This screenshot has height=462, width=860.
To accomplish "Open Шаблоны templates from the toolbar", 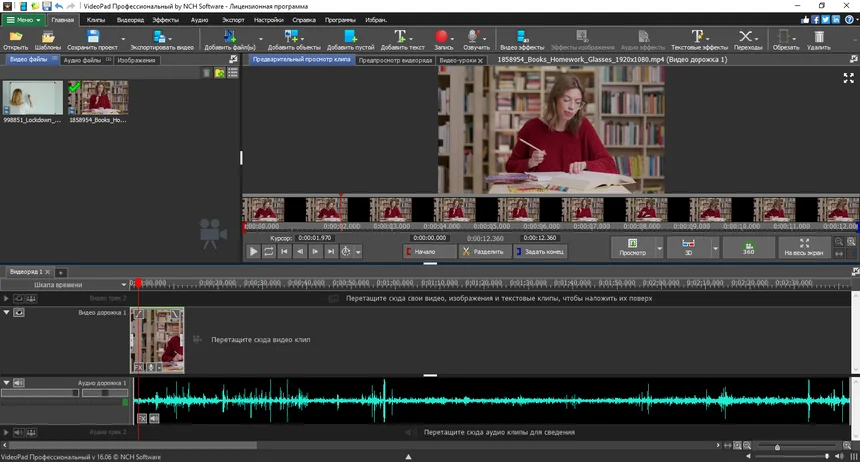I will coord(48,40).
